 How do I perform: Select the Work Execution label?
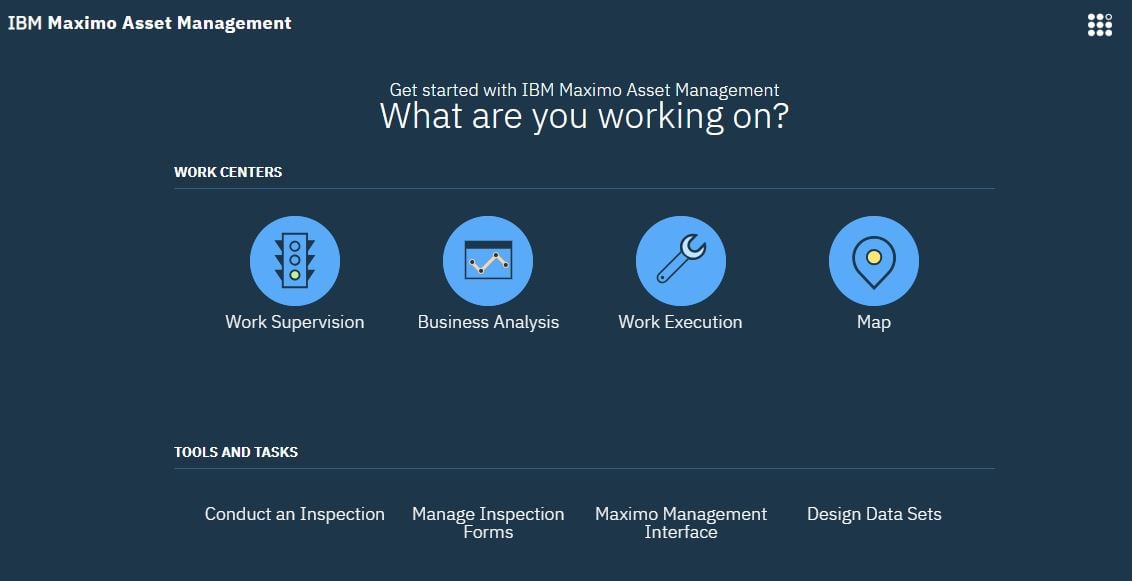[681, 322]
